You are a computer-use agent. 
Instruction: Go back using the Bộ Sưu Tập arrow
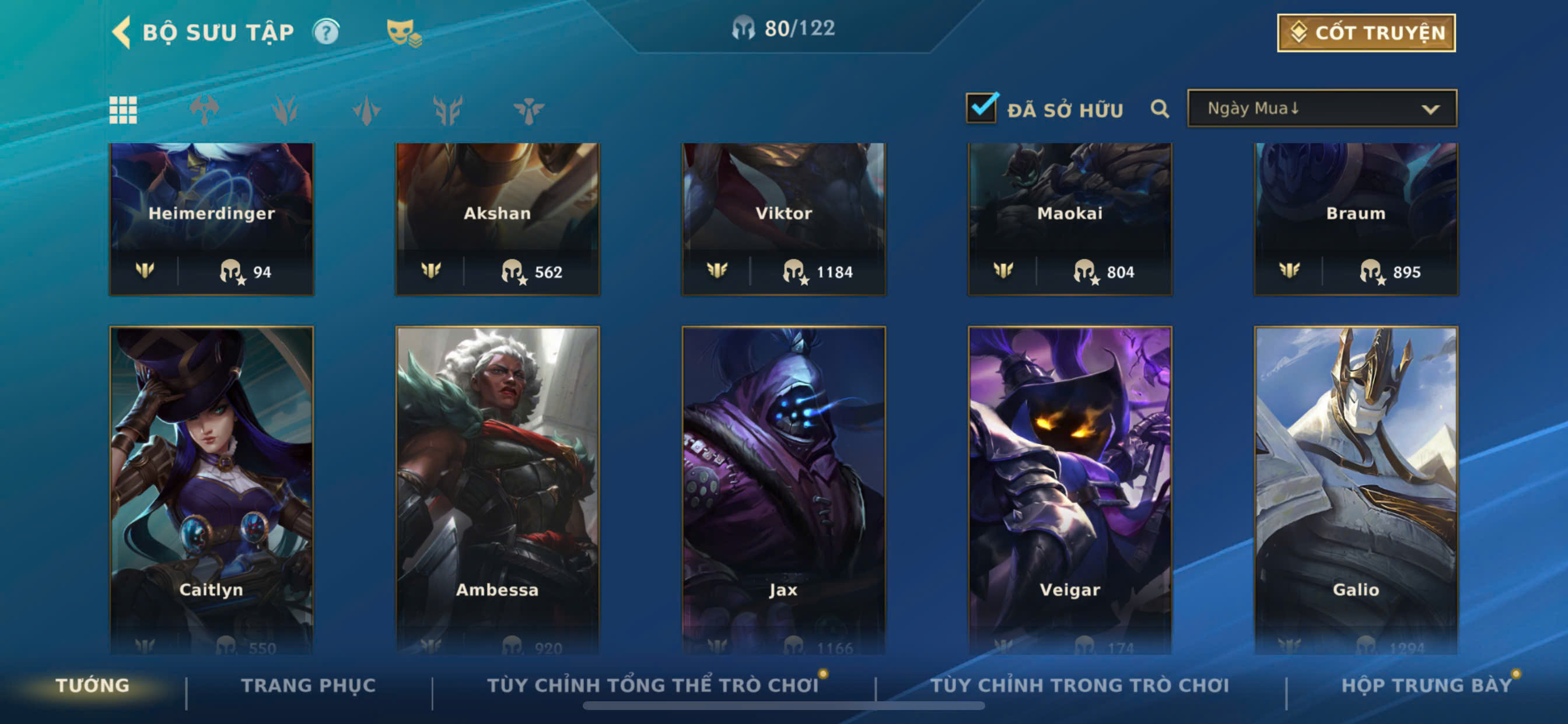click(x=122, y=32)
